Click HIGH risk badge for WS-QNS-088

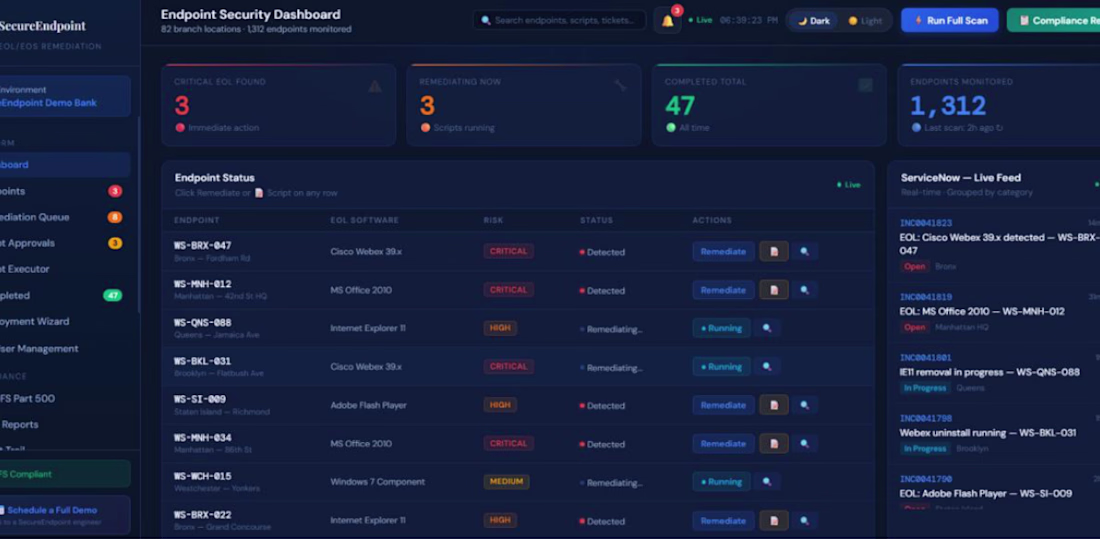click(x=499, y=328)
